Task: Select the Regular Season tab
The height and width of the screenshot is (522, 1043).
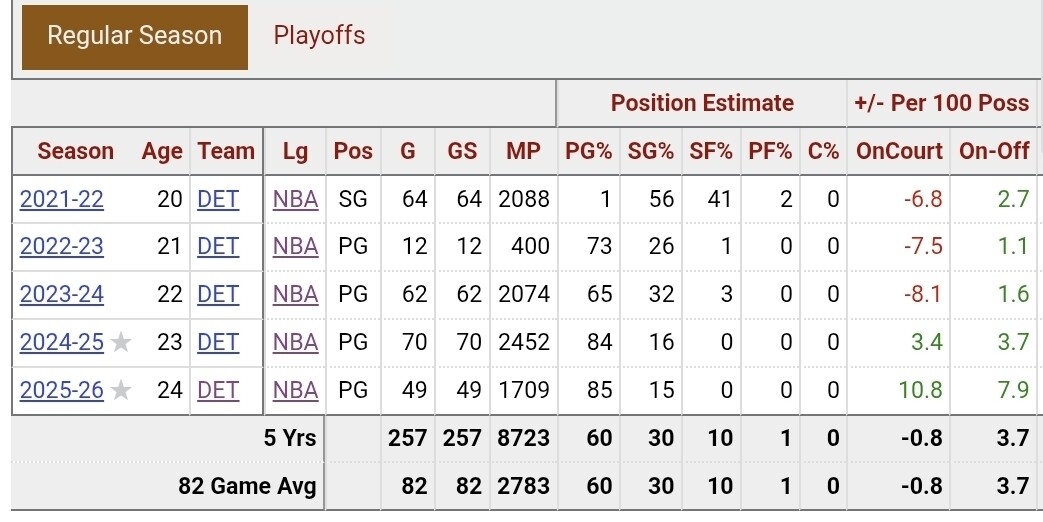Action: click(x=134, y=37)
